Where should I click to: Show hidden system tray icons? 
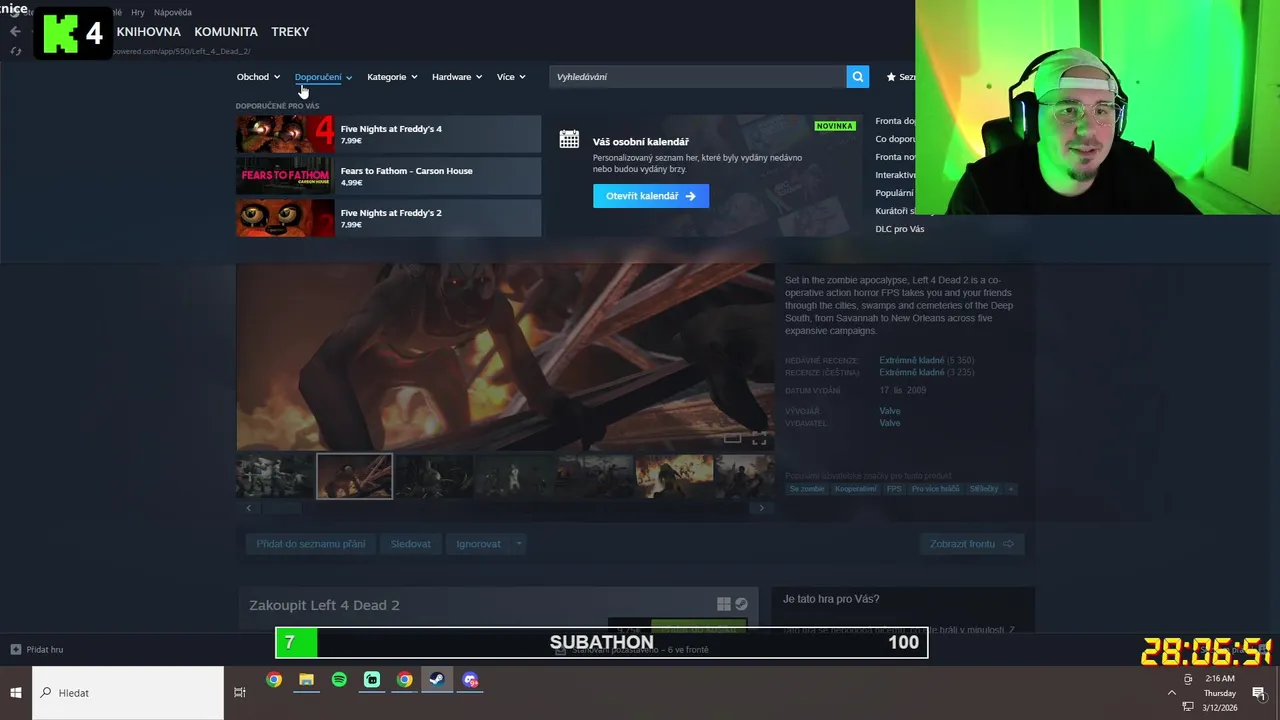point(1172,693)
